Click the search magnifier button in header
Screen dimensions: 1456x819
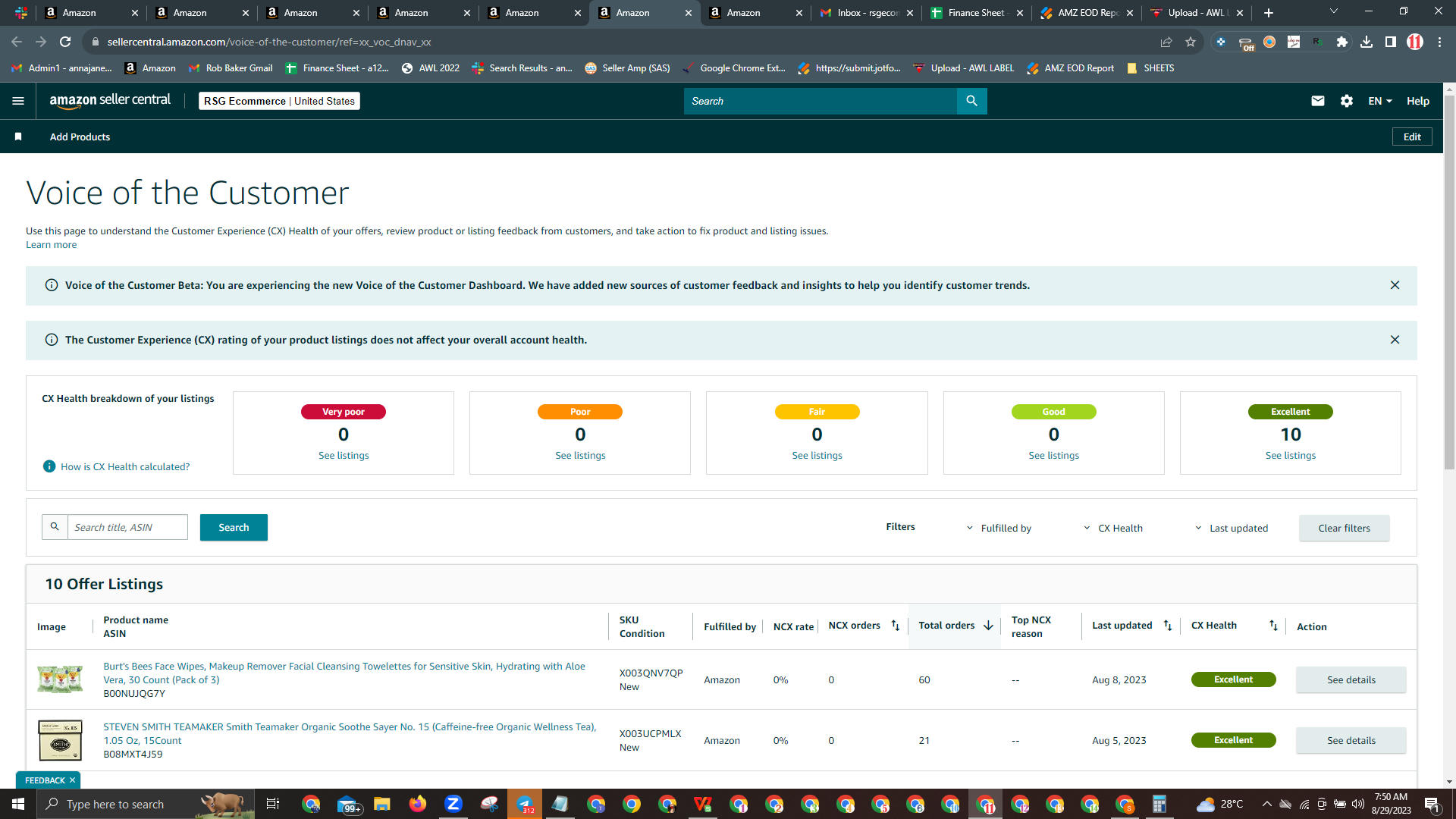[971, 101]
